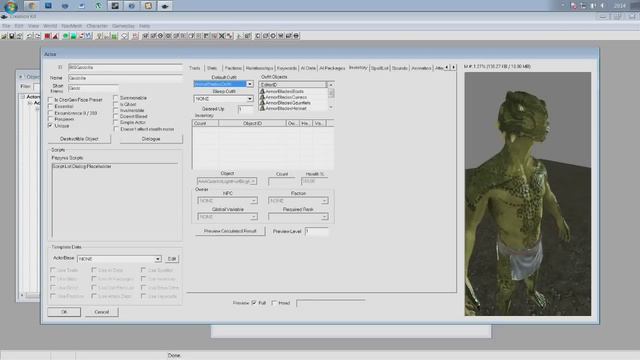Switch to the AI Data tab
640x360 pixels.
[308, 68]
